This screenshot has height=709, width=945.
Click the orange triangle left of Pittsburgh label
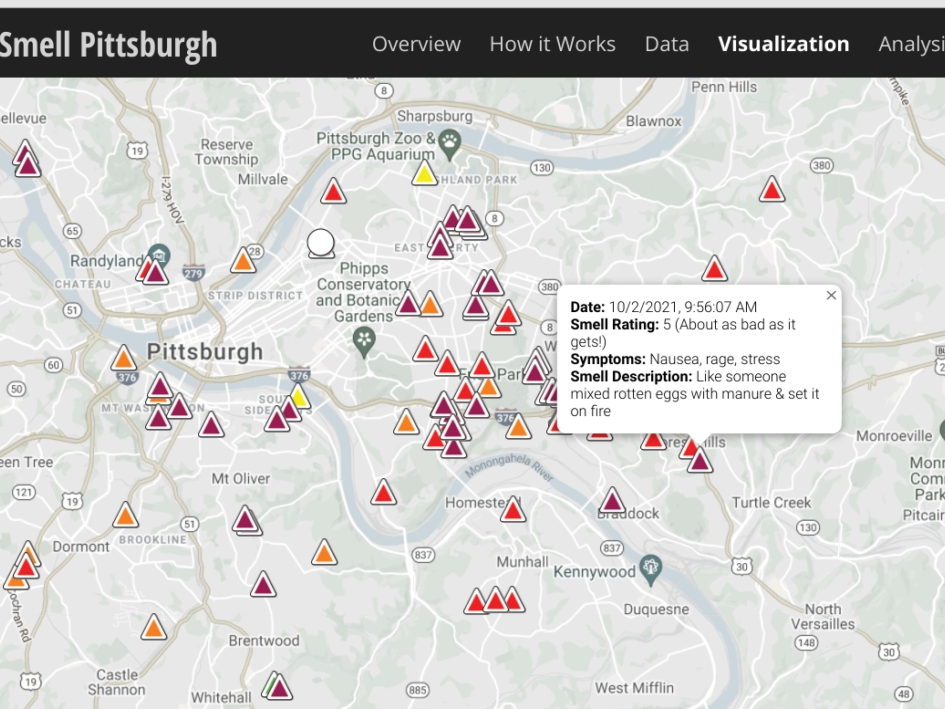[124, 358]
